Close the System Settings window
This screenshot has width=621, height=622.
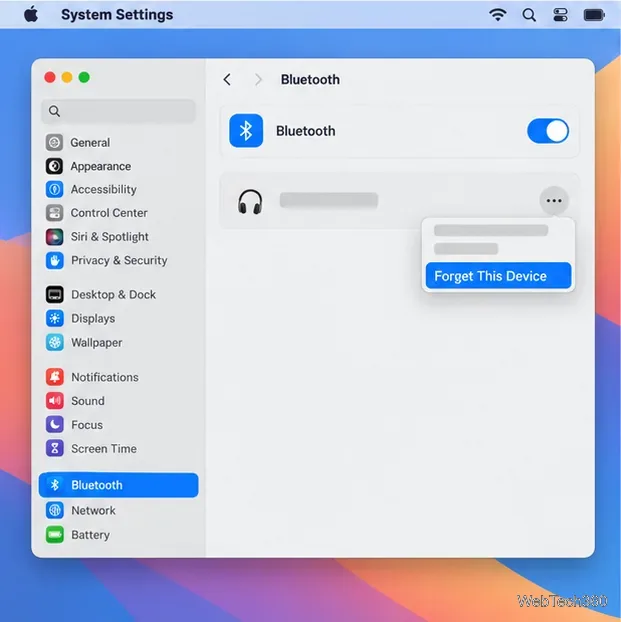50,77
